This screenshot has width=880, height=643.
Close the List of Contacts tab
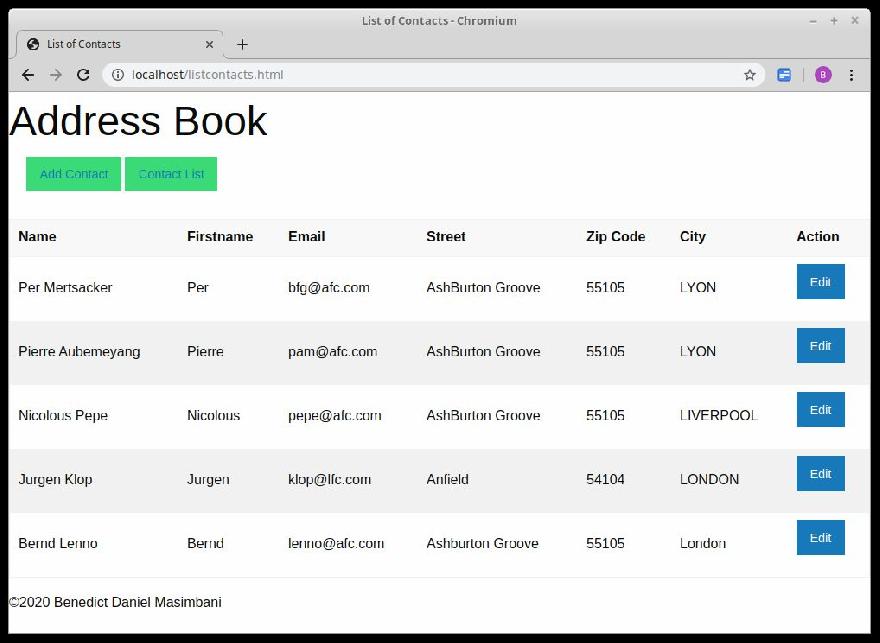click(209, 44)
